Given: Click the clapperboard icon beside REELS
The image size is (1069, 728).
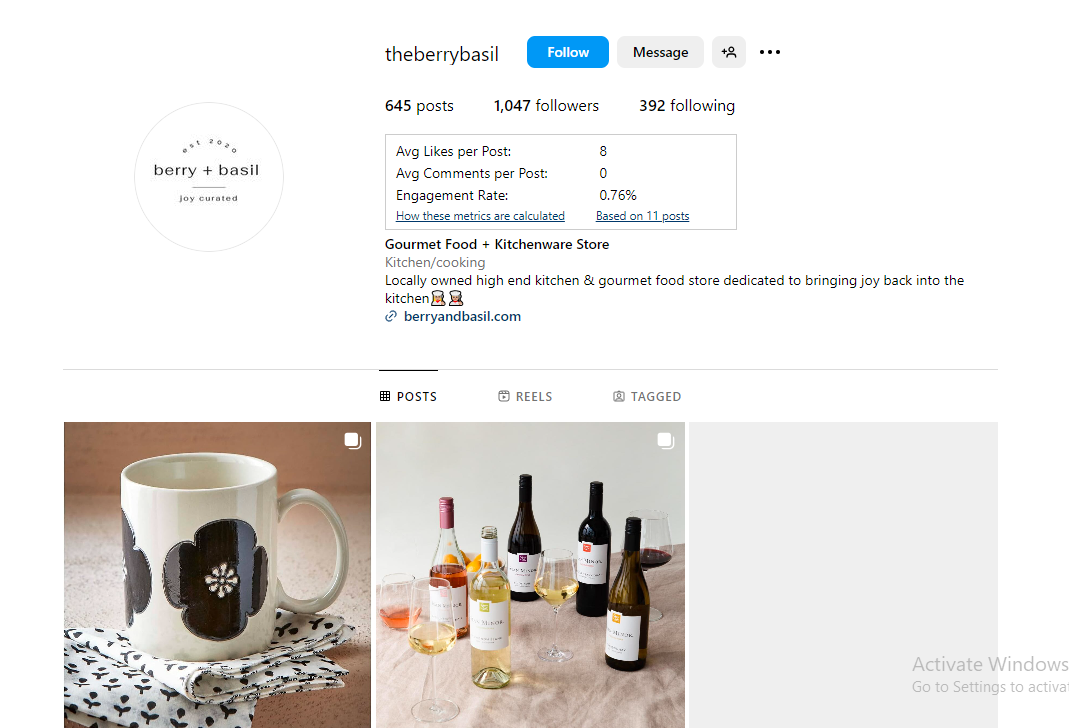Looking at the screenshot, I should click(502, 396).
